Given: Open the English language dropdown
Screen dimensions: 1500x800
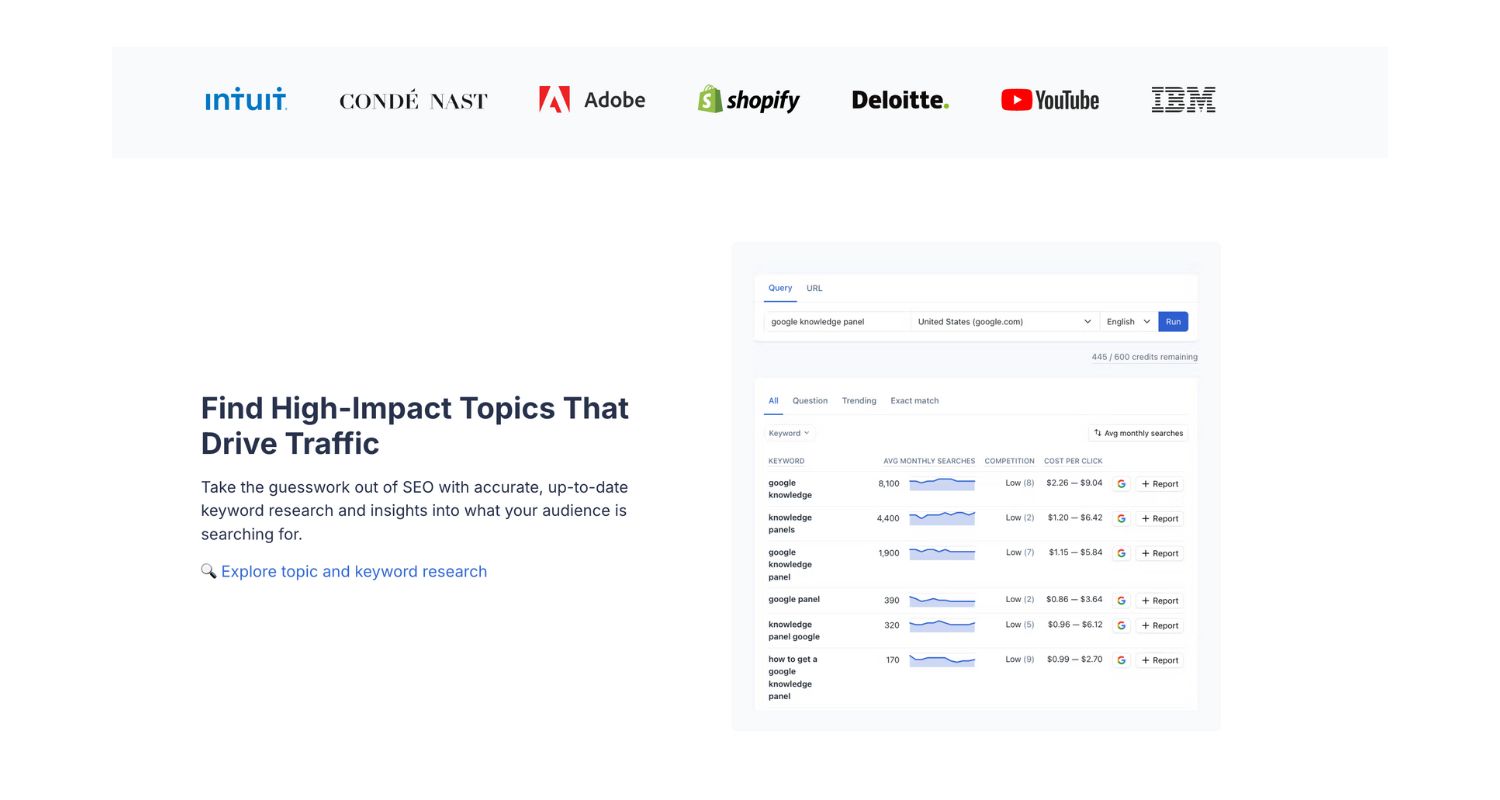Looking at the screenshot, I should pyautogui.click(x=1128, y=322).
